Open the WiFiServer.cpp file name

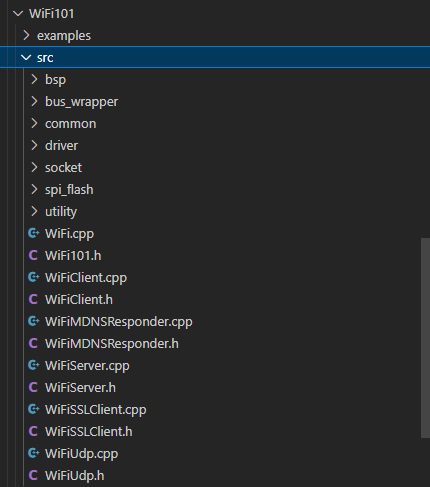(87, 366)
